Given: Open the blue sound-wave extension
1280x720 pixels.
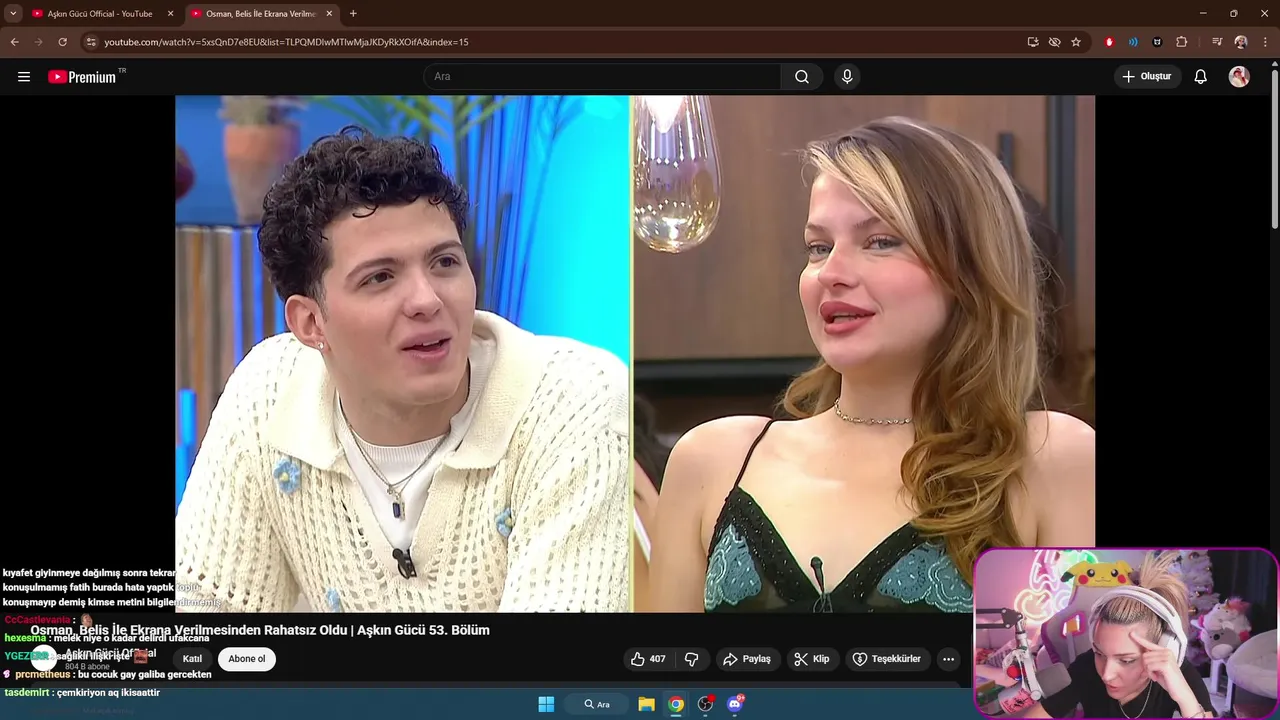Looking at the screenshot, I should pos(1133,42).
